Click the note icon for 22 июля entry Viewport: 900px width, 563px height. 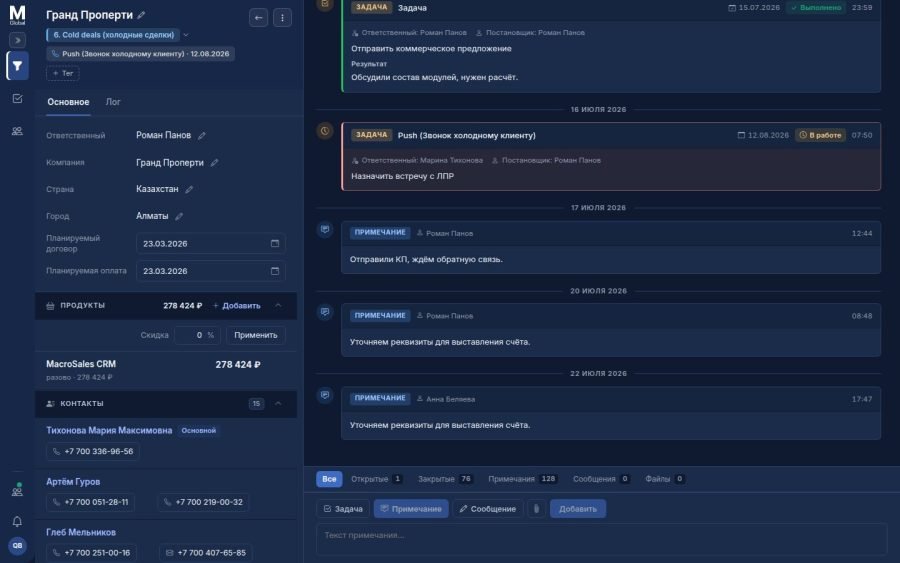325,395
